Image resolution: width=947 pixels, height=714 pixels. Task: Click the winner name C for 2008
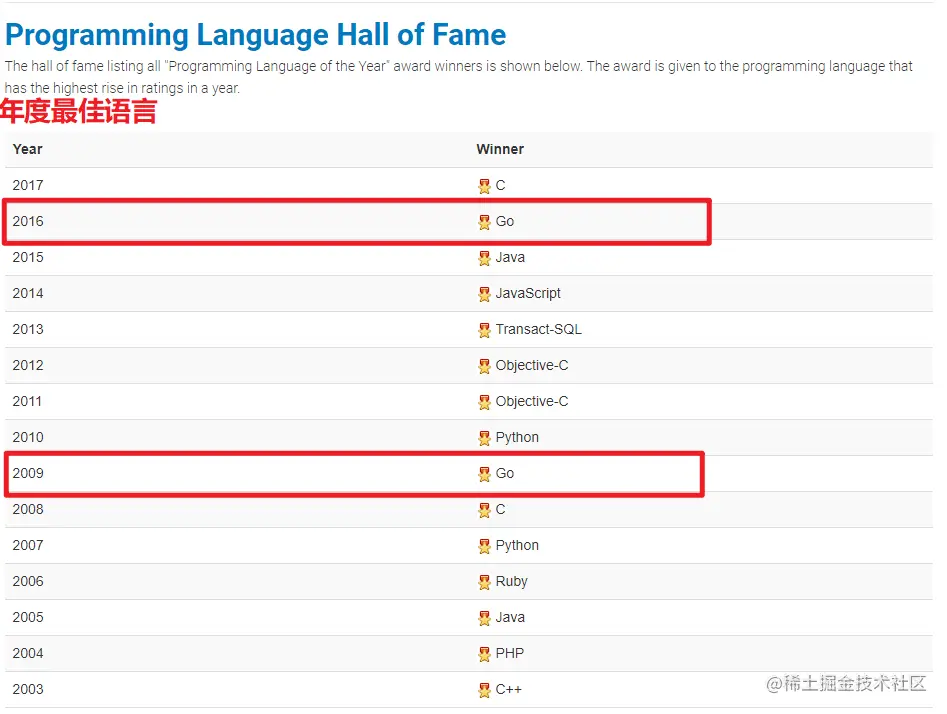pos(500,509)
